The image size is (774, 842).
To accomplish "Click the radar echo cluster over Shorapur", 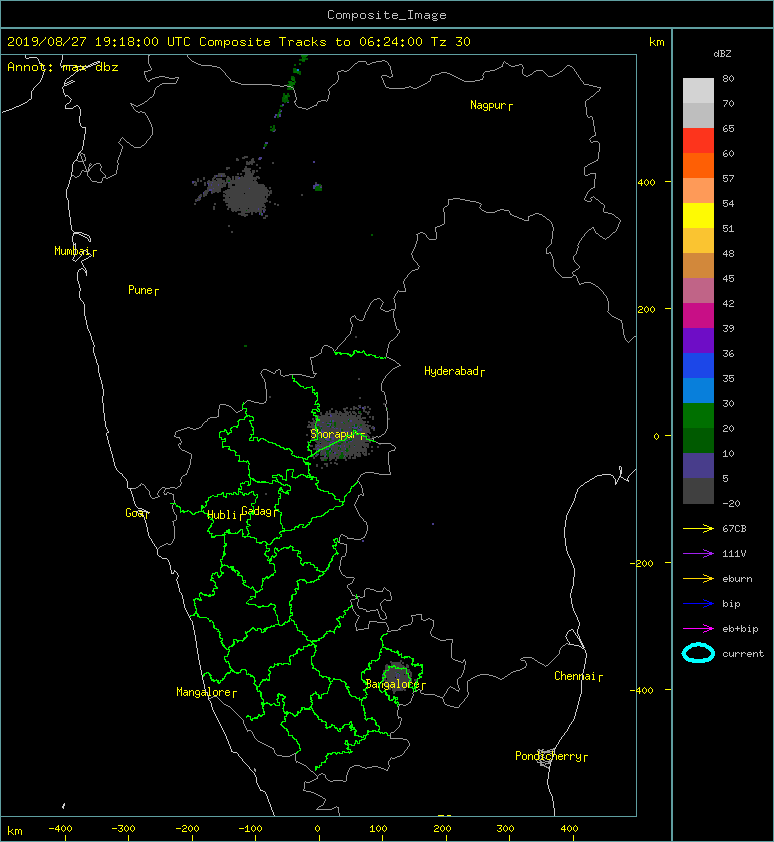I will (x=341, y=434).
